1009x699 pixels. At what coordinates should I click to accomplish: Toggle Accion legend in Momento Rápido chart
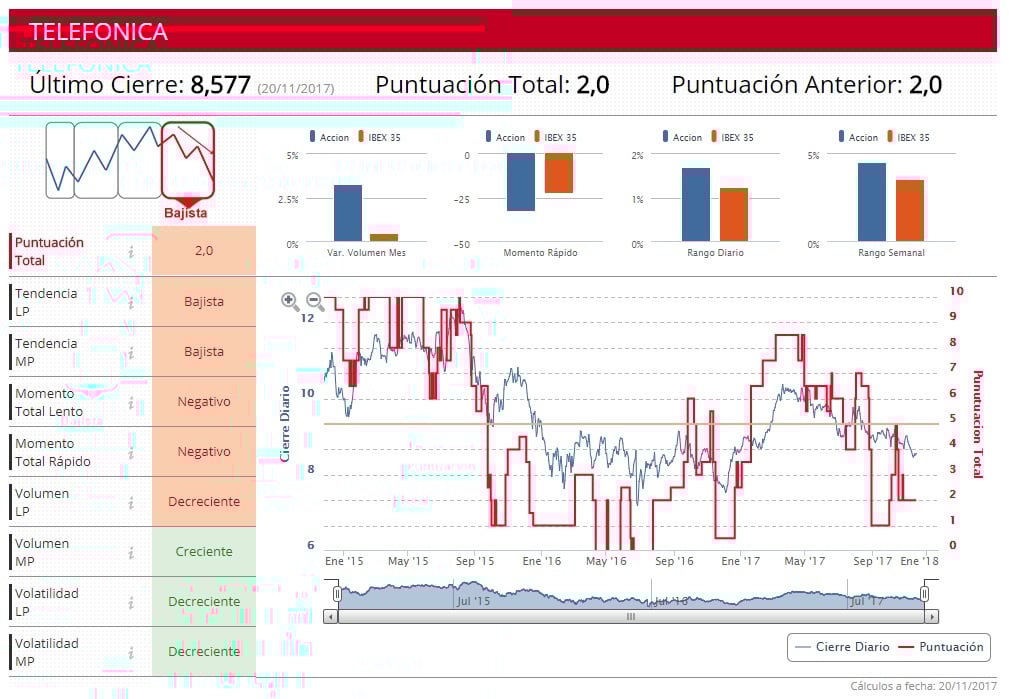(x=505, y=137)
